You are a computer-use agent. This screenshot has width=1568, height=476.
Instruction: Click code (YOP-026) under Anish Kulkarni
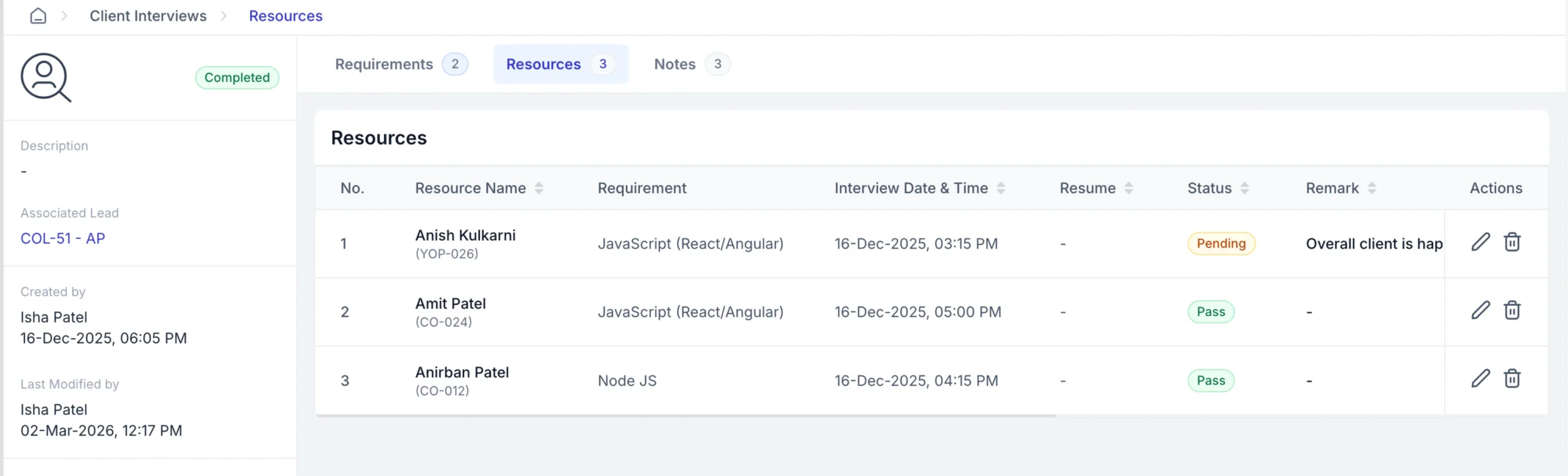[447, 254]
